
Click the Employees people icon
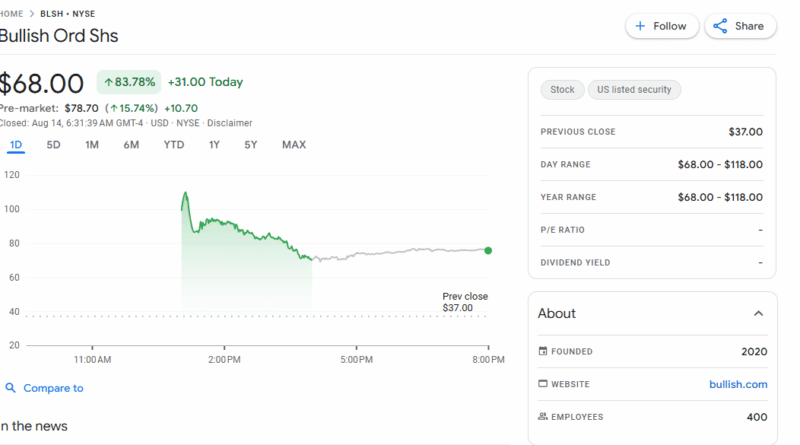(x=543, y=416)
